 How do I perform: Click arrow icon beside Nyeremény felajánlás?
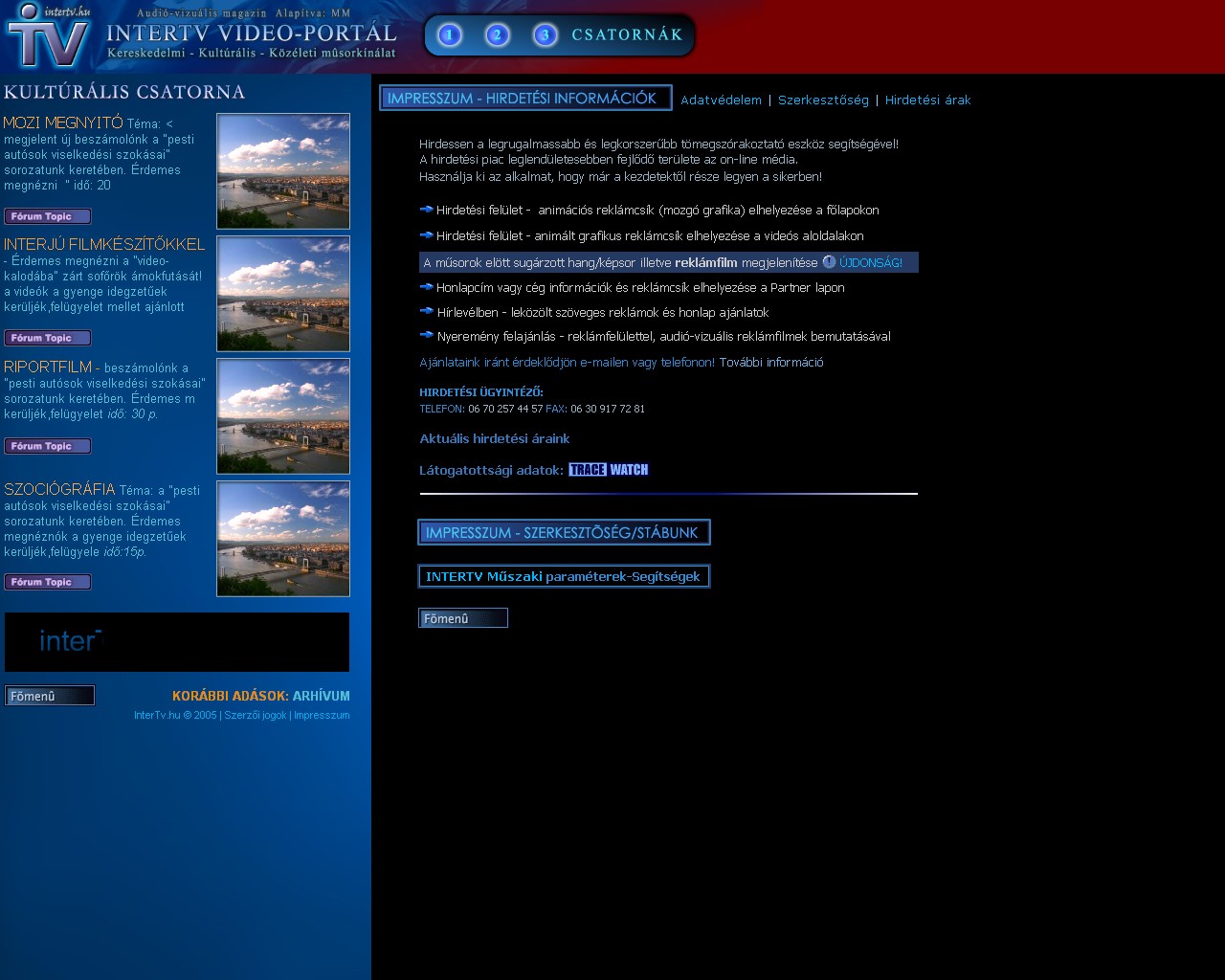(427, 335)
